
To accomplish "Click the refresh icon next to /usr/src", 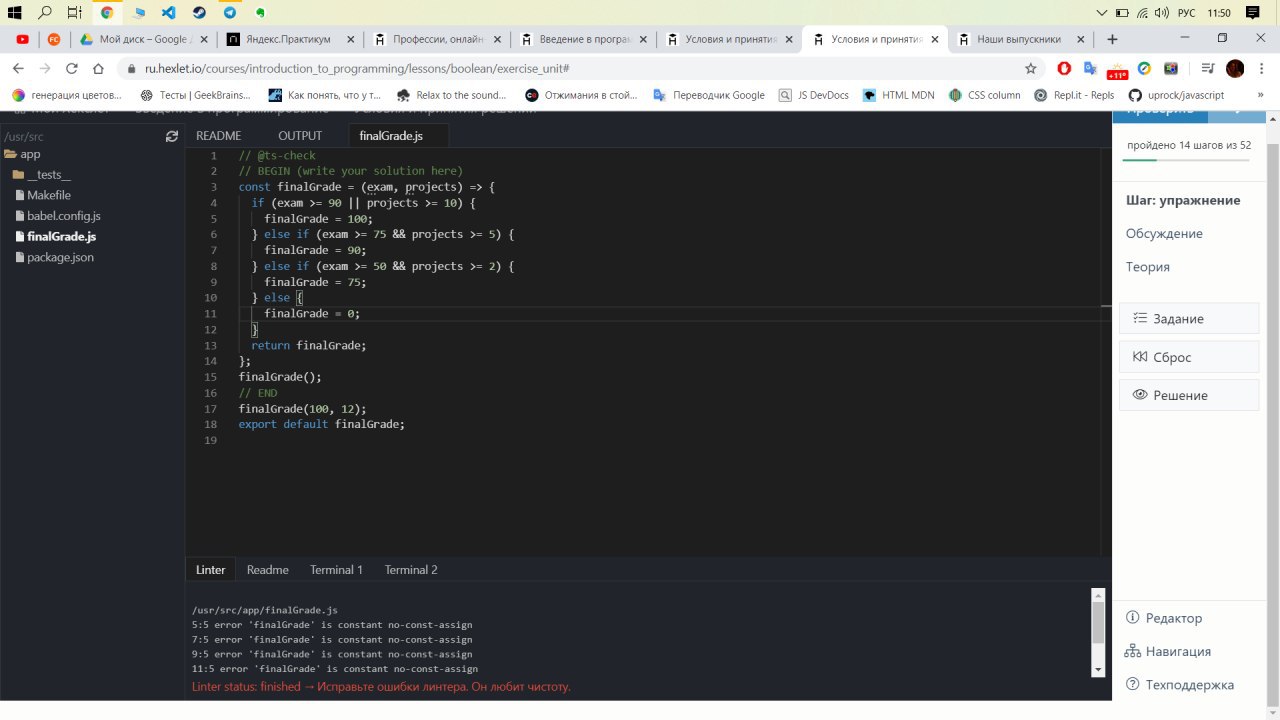I will [172, 136].
